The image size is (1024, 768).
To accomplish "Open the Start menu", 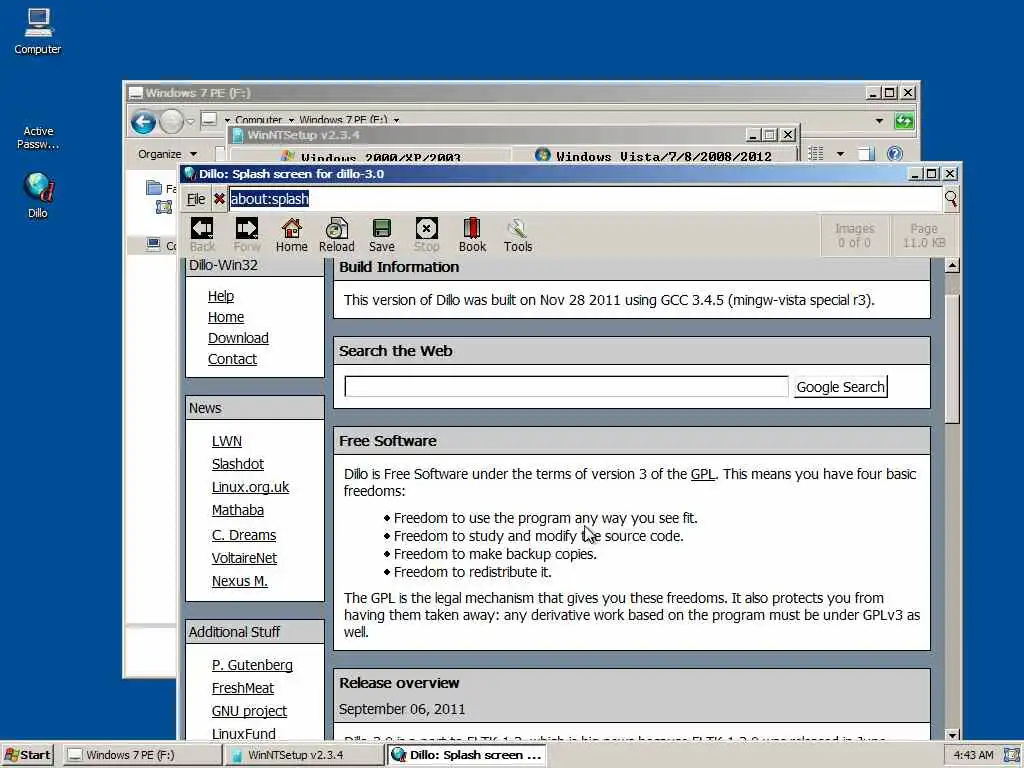I will click(x=27, y=755).
